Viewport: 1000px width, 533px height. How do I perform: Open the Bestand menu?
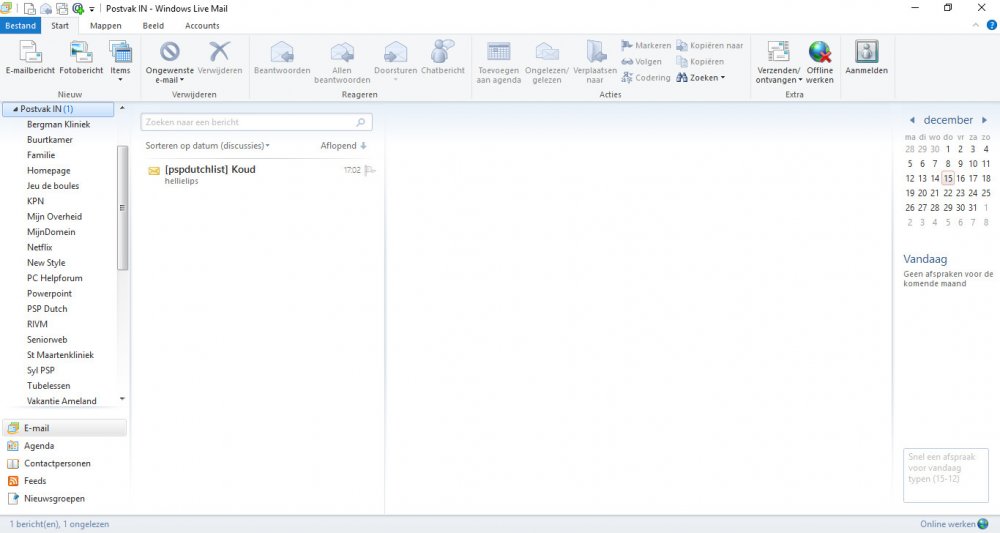coord(20,26)
